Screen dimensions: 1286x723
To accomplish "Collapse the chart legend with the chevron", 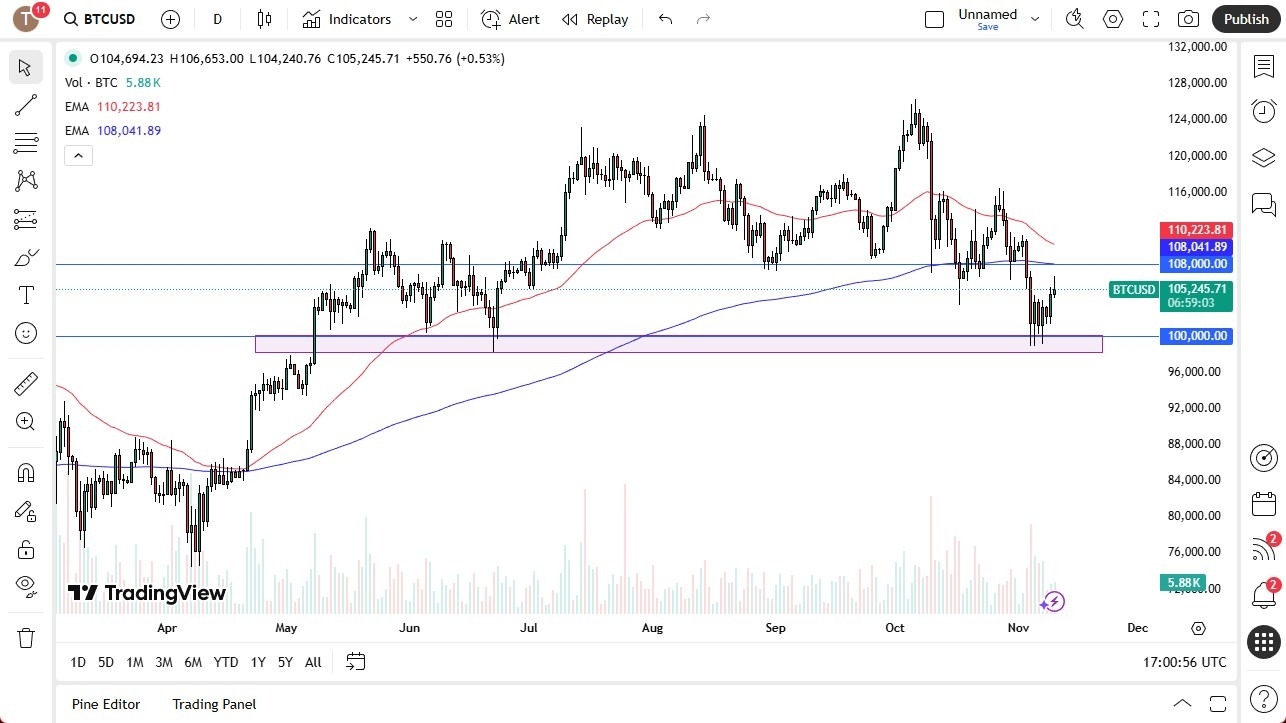I will point(78,155).
